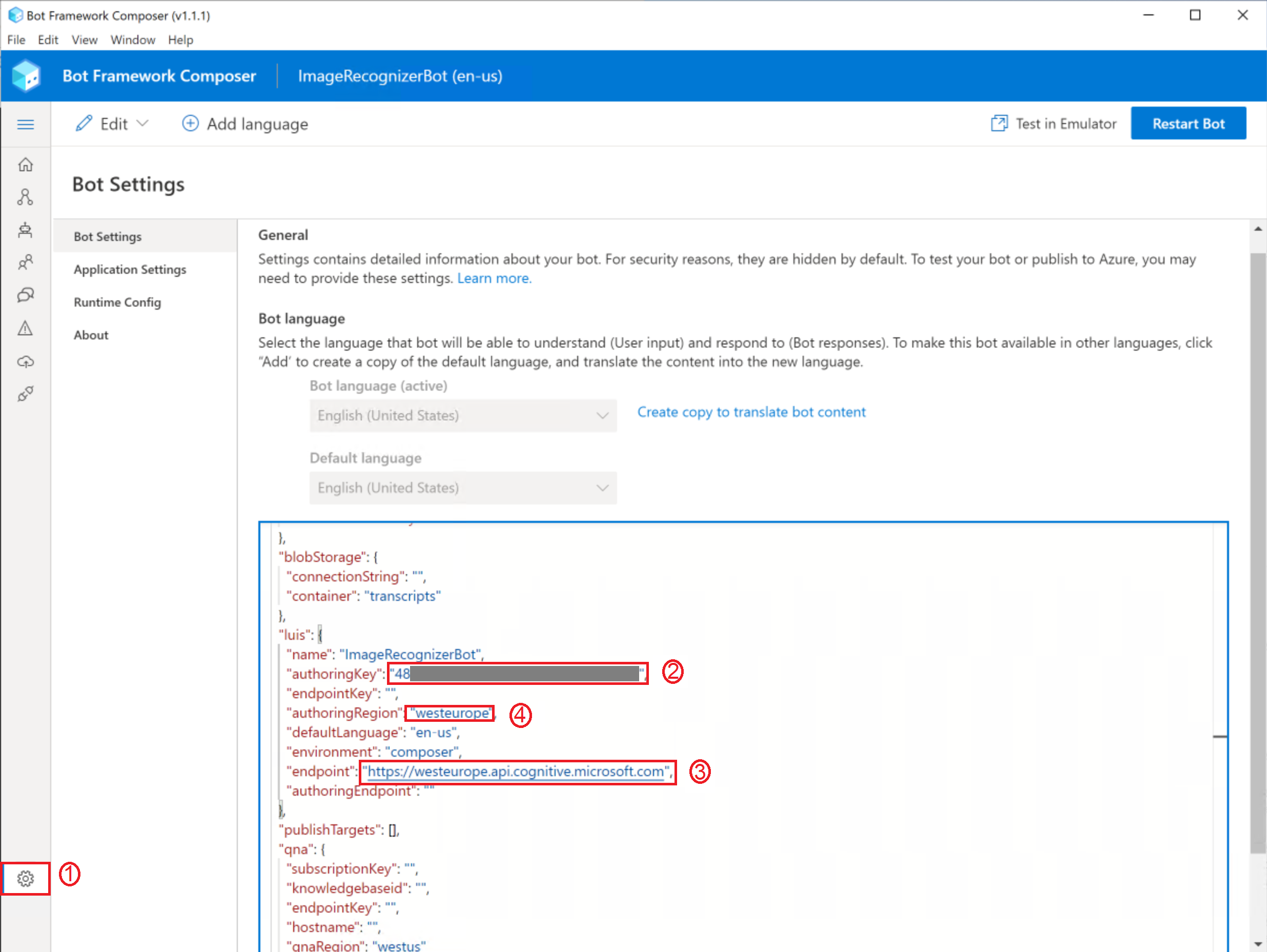
Task: Click the warning/alert triangle icon in sidebar
Action: 26,328
